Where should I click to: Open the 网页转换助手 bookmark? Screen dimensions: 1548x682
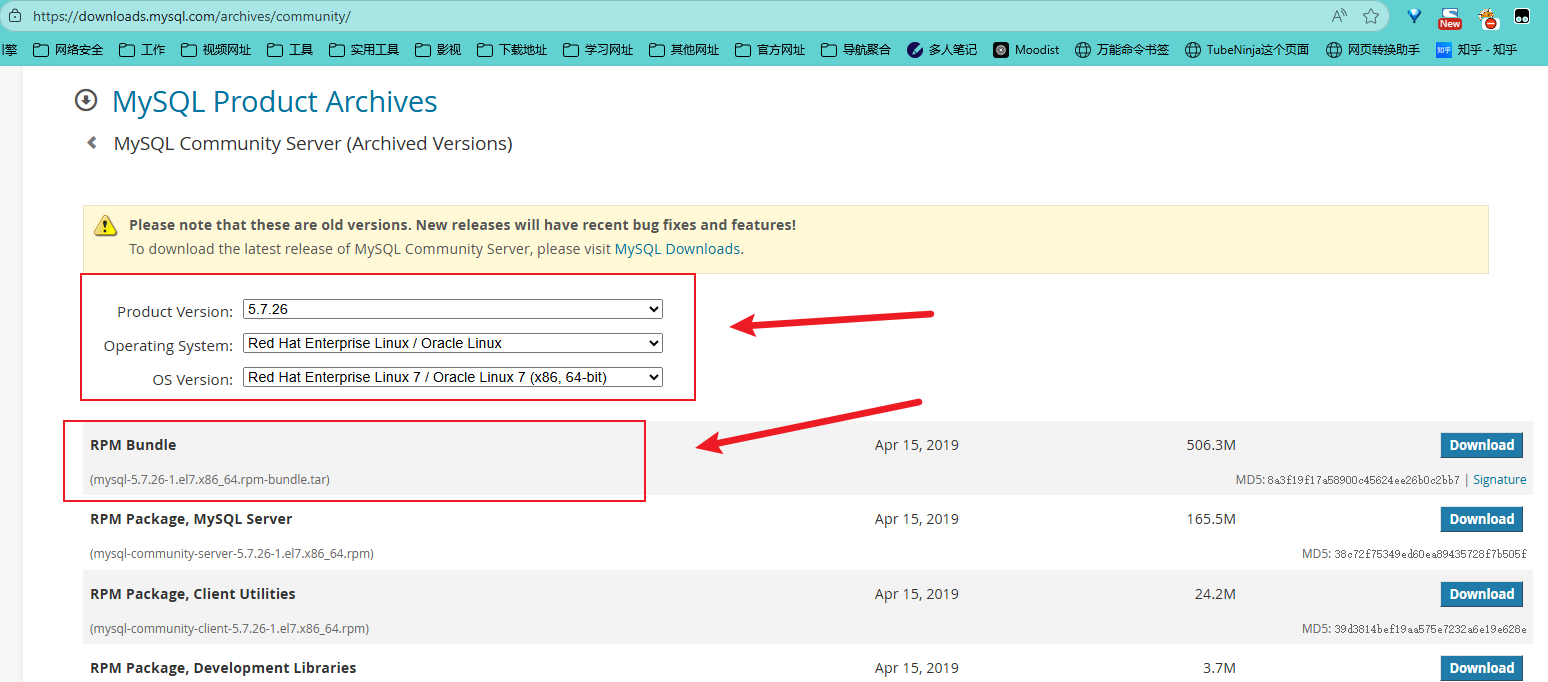[1373, 49]
